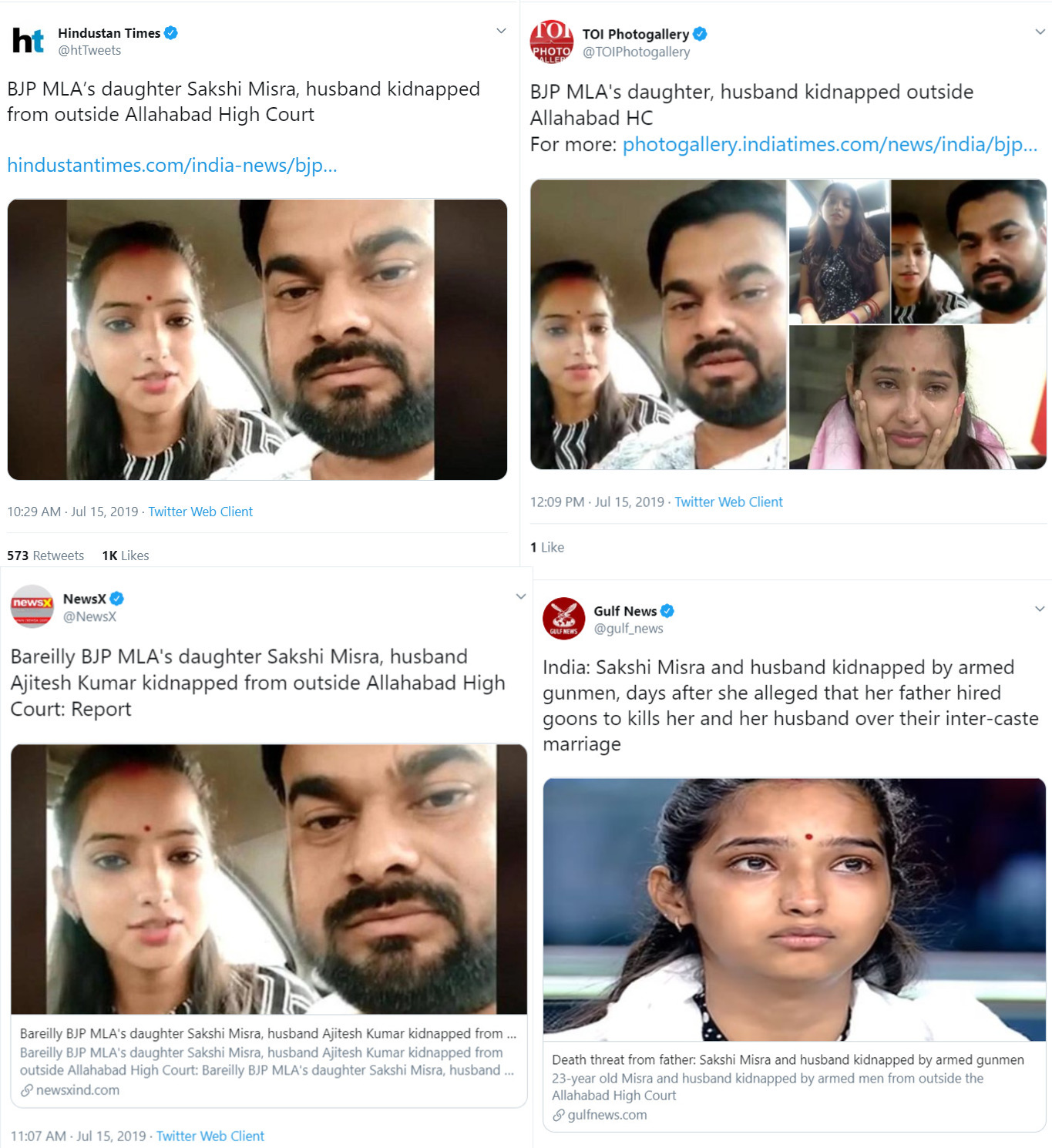Expand the Hindustan Times tweet options chevron
Screen dimensions: 1052x1148
[x=501, y=31]
